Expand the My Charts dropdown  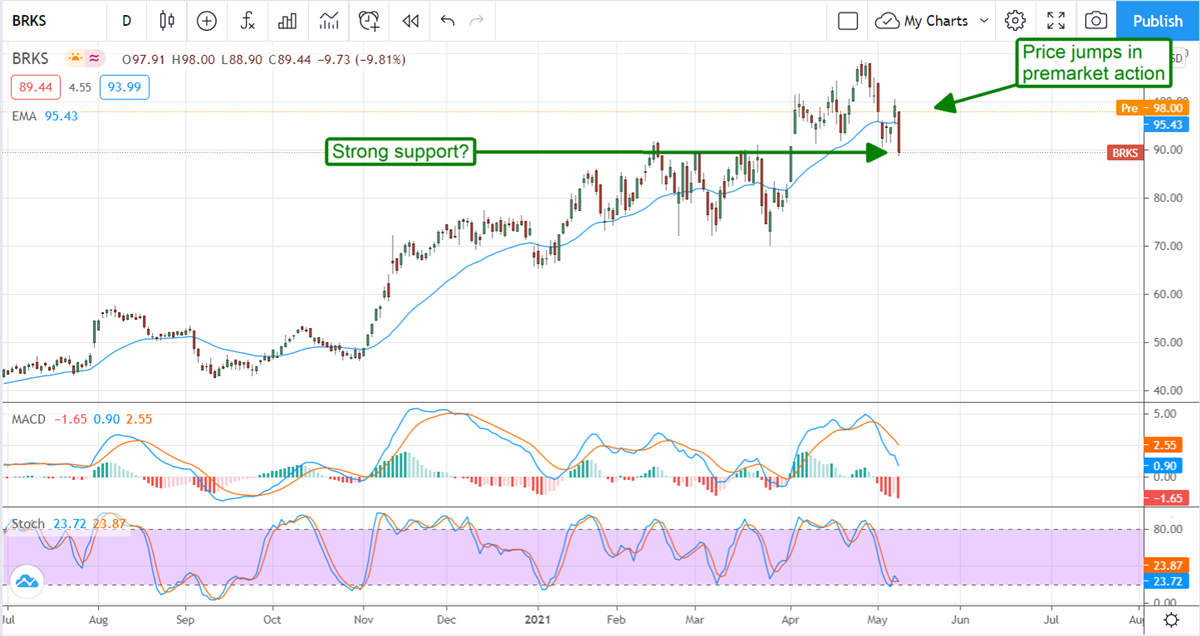[x=932, y=20]
